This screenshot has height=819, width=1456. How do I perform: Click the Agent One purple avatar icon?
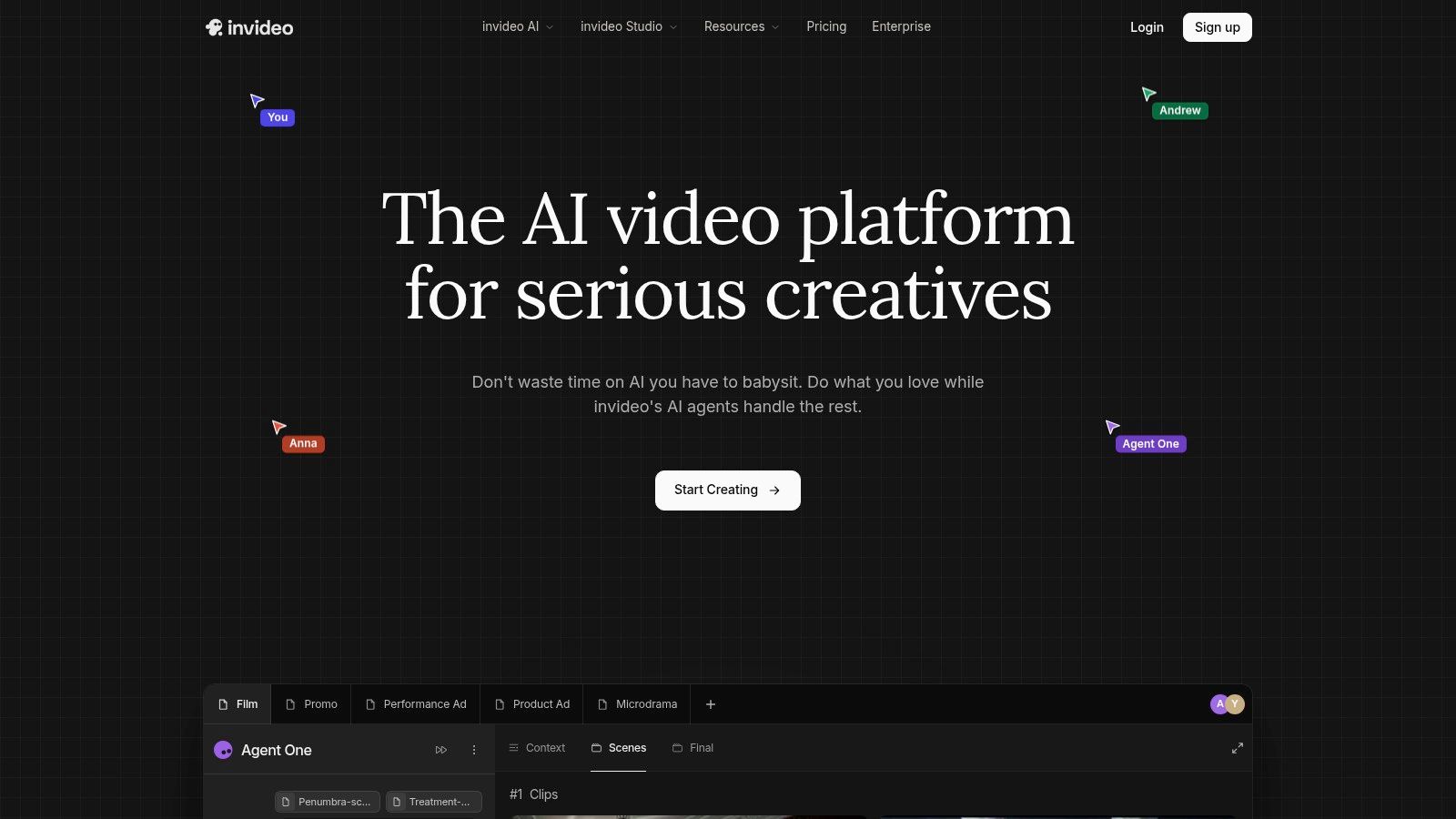coord(223,750)
